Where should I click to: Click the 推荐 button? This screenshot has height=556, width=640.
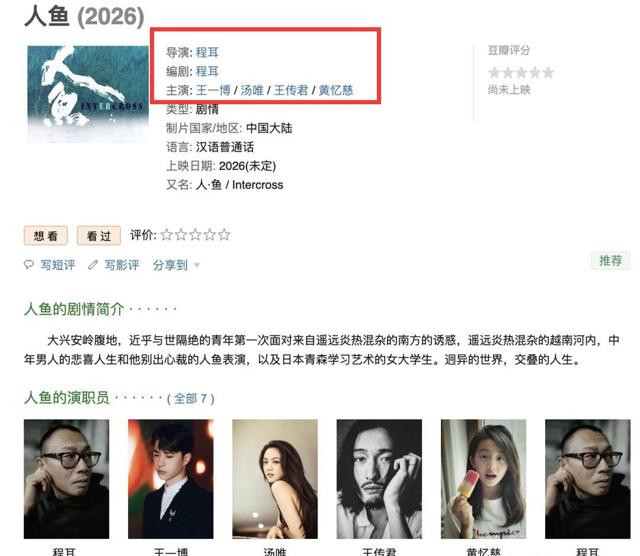tap(611, 260)
